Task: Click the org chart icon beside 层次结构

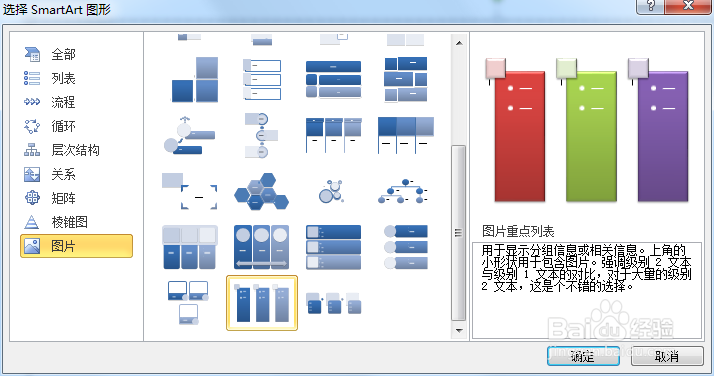Action: point(32,150)
